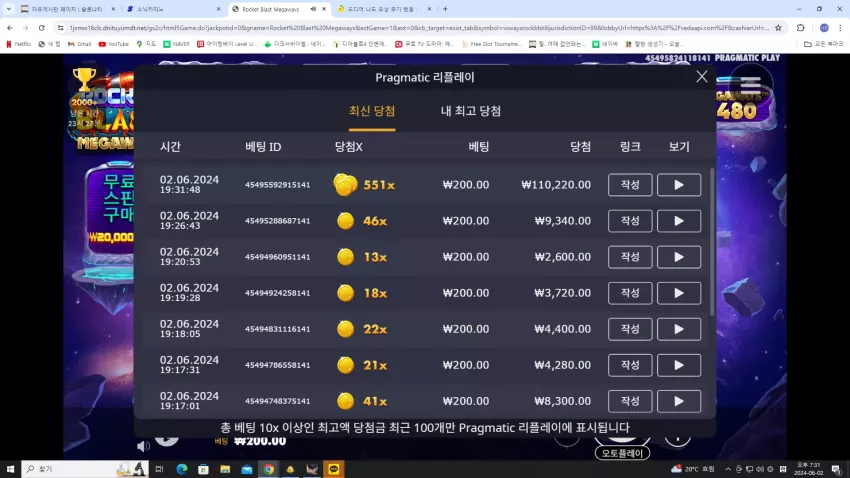Click the 551x coin multiplier icon

coord(345,185)
